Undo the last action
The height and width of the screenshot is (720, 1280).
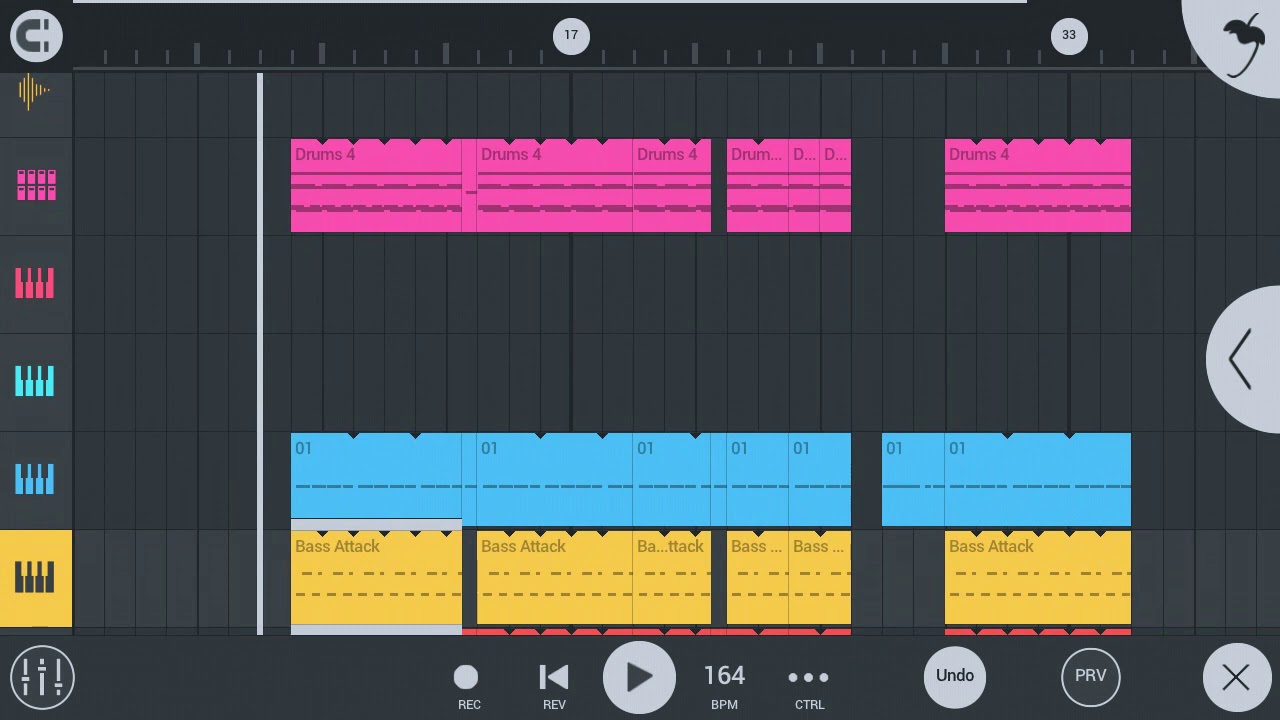point(955,676)
